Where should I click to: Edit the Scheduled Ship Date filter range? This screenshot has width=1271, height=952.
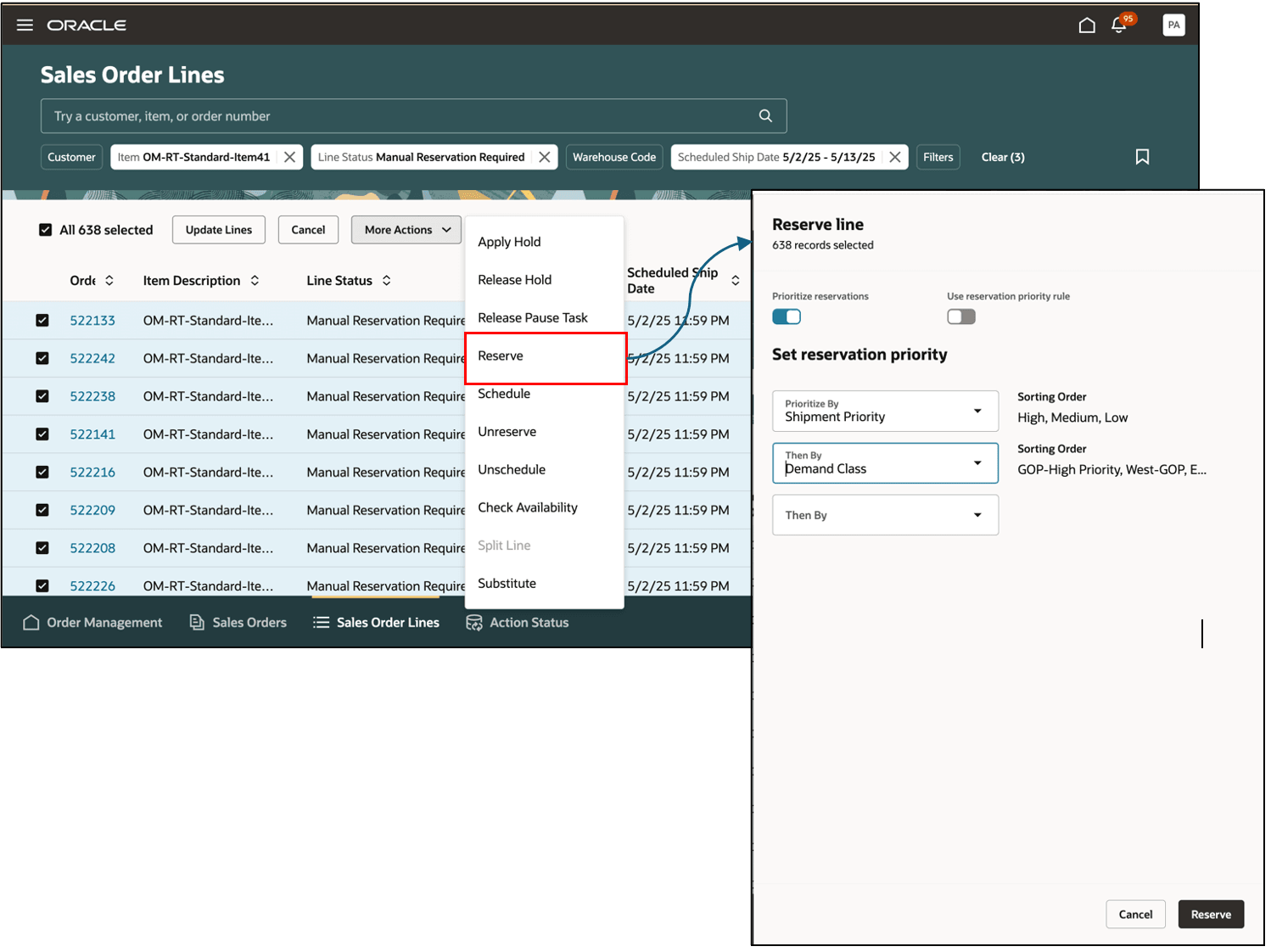point(776,157)
